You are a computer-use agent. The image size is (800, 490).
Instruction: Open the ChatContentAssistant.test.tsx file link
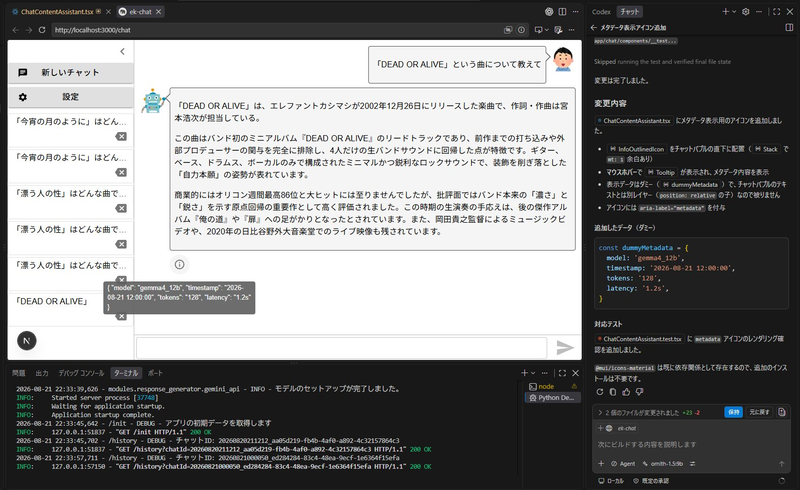tap(639, 339)
